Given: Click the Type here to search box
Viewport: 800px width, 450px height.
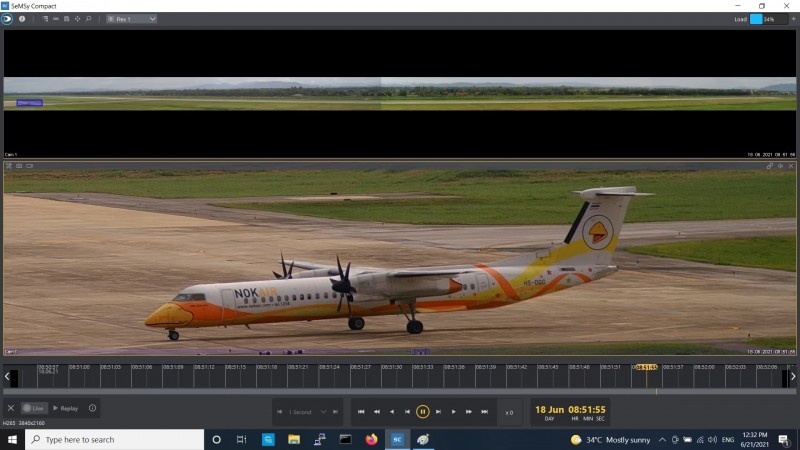Looking at the screenshot, I should (x=114, y=439).
